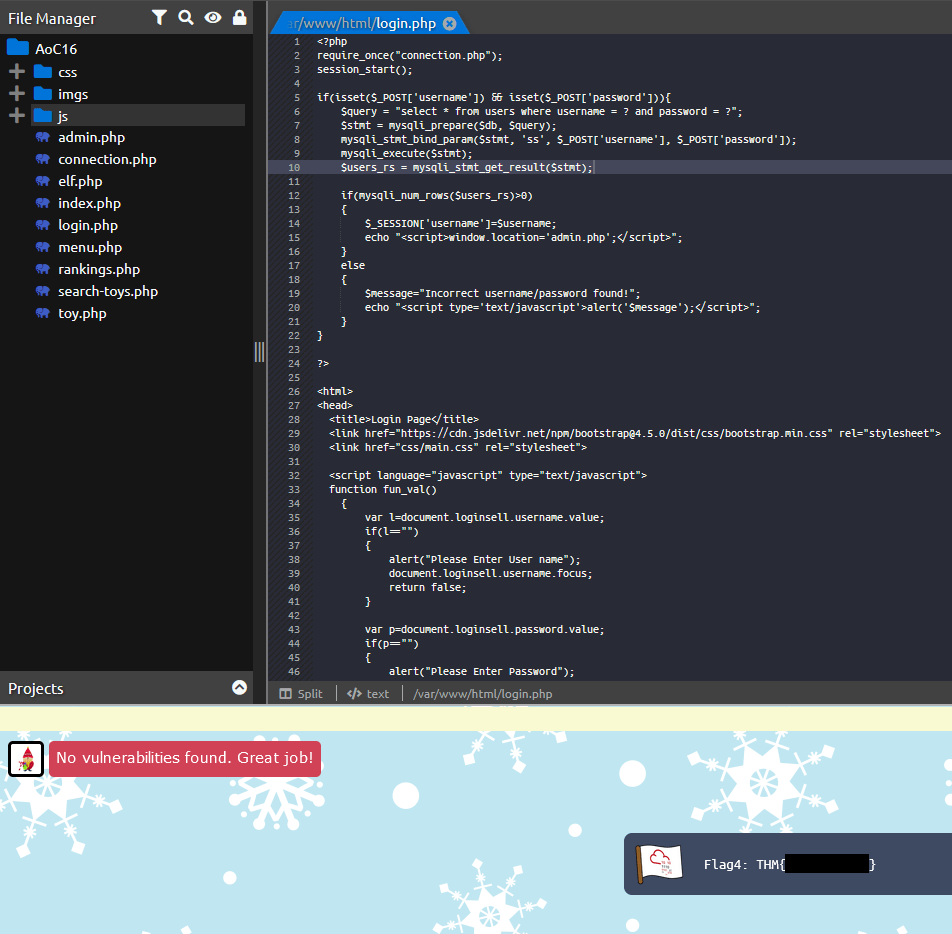Toggle the padlock lock icon in File Manager
Viewport: 952px width, 934px height.
click(x=240, y=18)
